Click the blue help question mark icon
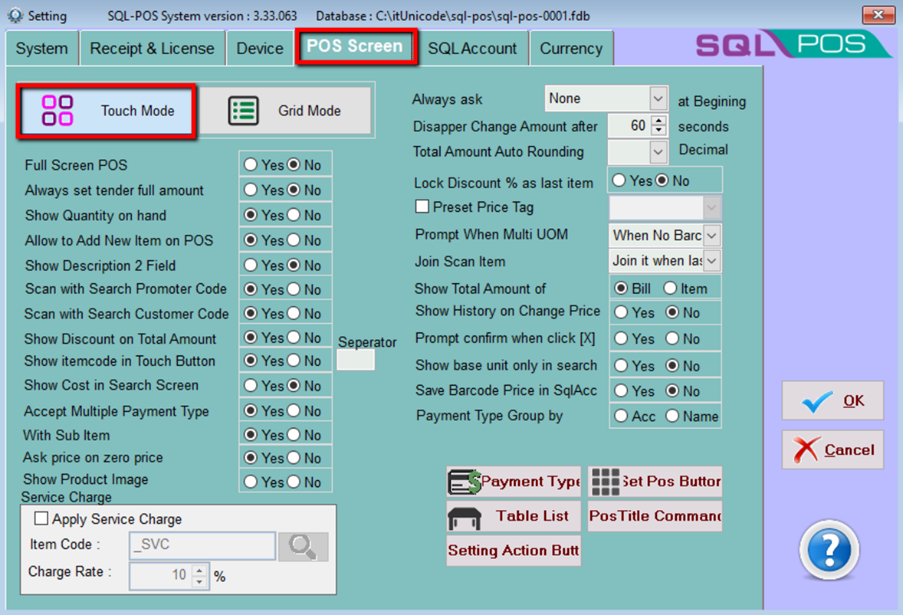Viewport: 903px width, 615px height. click(x=828, y=550)
